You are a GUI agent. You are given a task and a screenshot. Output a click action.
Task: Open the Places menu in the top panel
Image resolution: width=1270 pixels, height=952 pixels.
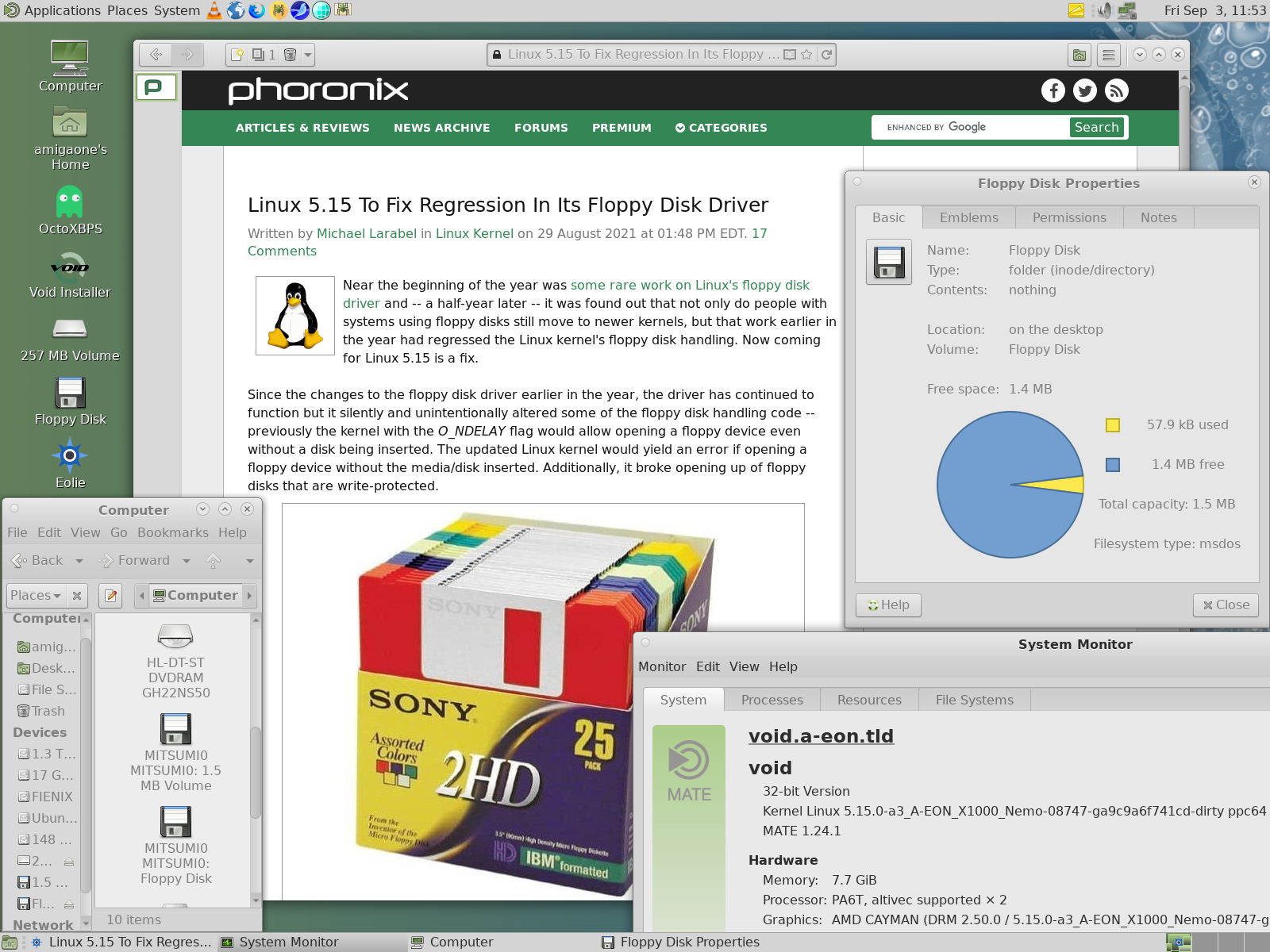tap(128, 10)
